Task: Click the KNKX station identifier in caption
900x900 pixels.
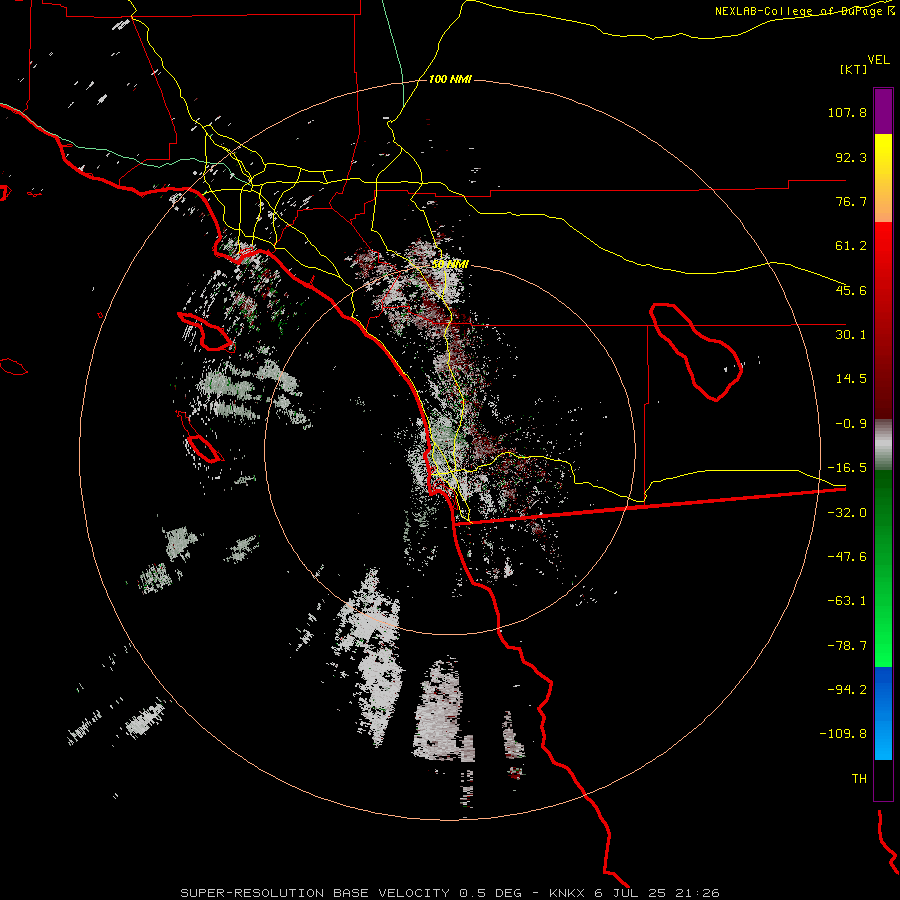Action: pos(566,893)
